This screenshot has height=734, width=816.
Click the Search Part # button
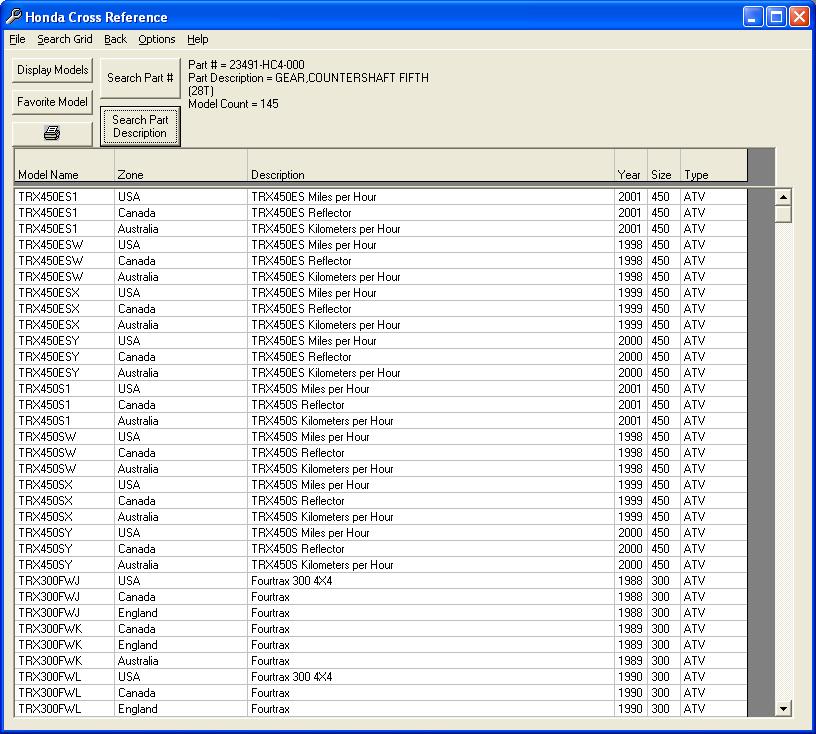139,77
